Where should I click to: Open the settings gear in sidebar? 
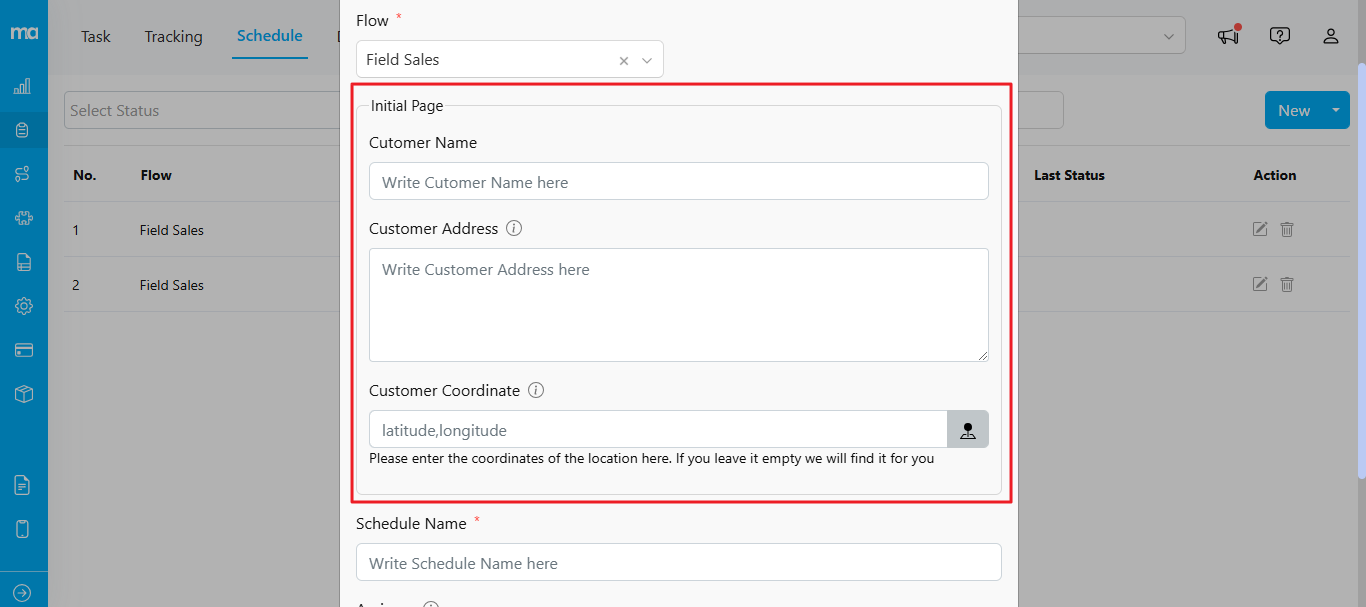coord(23,306)
